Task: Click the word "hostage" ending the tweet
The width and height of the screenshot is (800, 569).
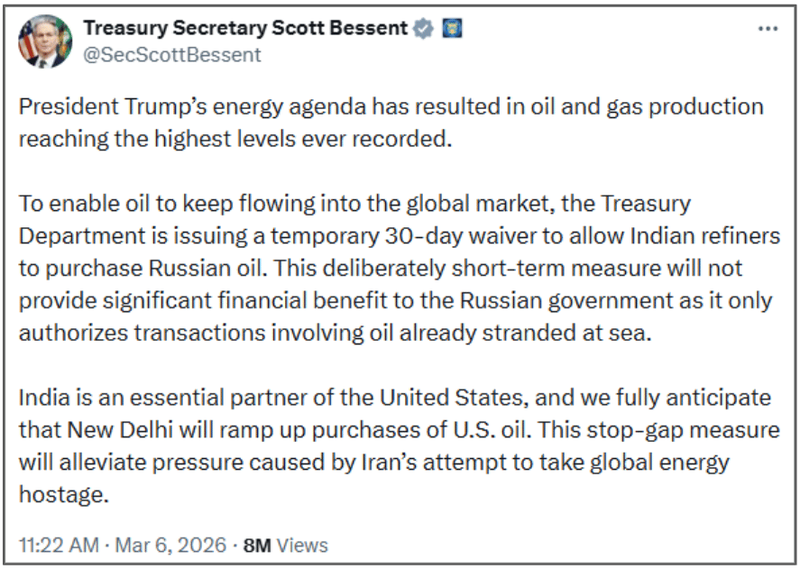Action: (x=62, y=495)
